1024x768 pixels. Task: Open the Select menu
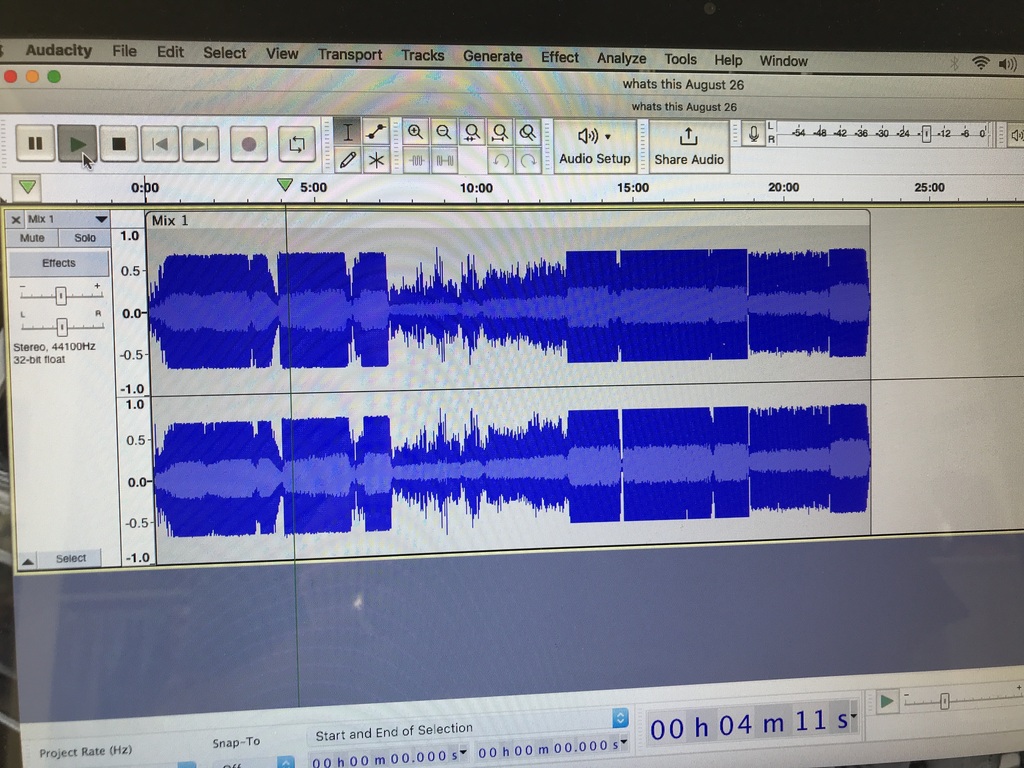click(x=224, y=53)
